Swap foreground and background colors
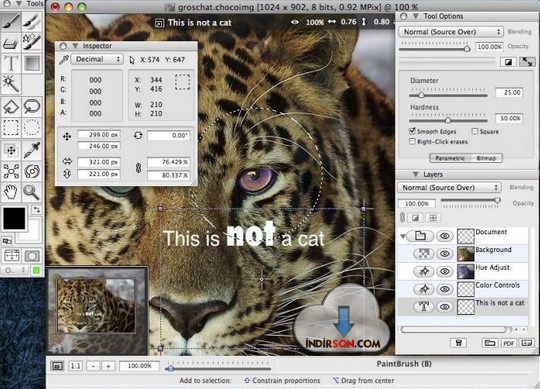 point(37,209)
